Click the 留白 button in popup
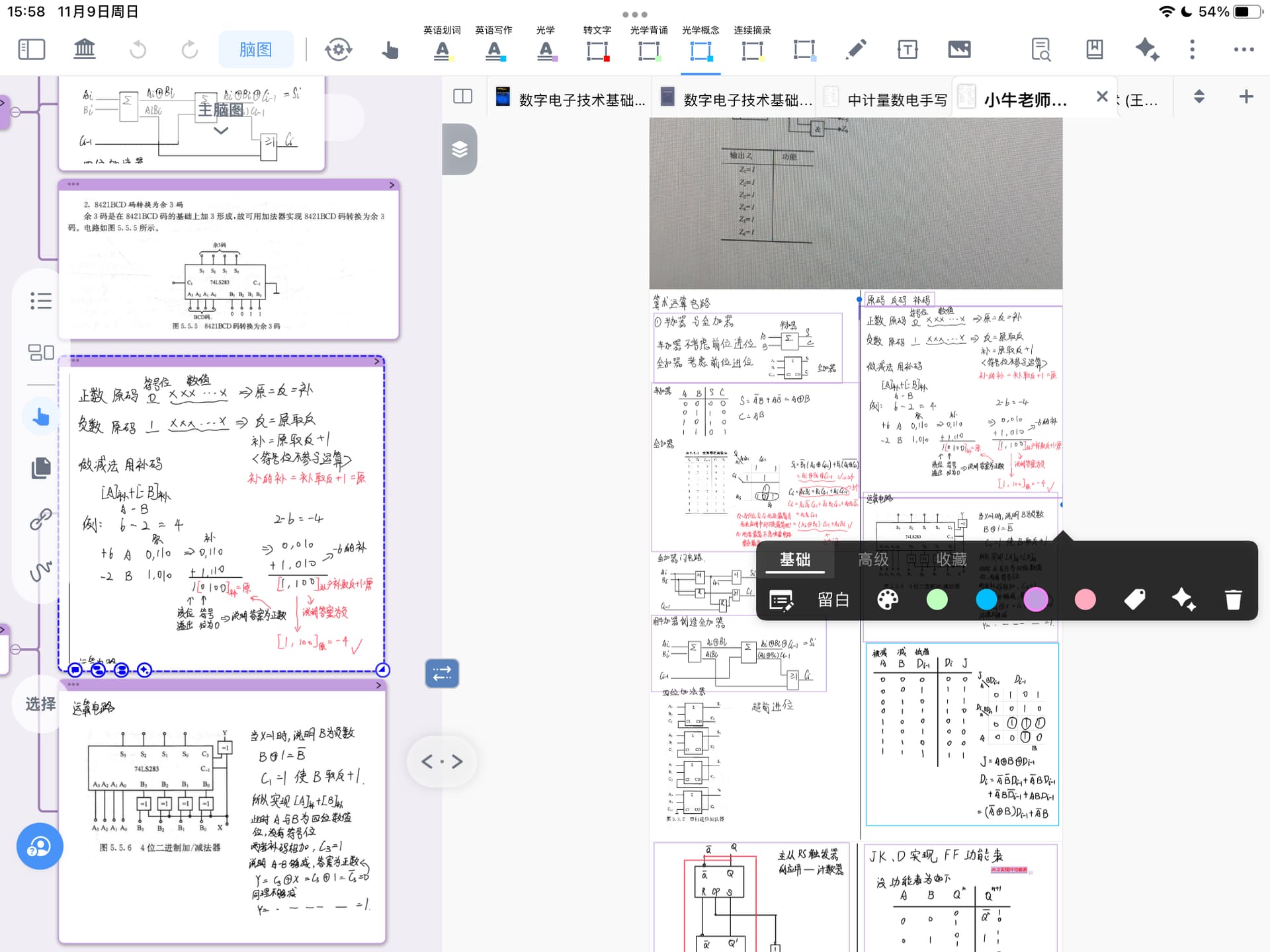Viewport: 1270px width, 952px height. pos(833,600)
